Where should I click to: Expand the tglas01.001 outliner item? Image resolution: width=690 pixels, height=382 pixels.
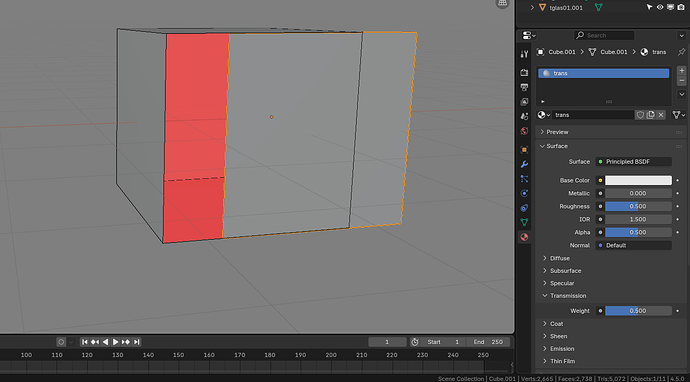[x=532, y=7]
